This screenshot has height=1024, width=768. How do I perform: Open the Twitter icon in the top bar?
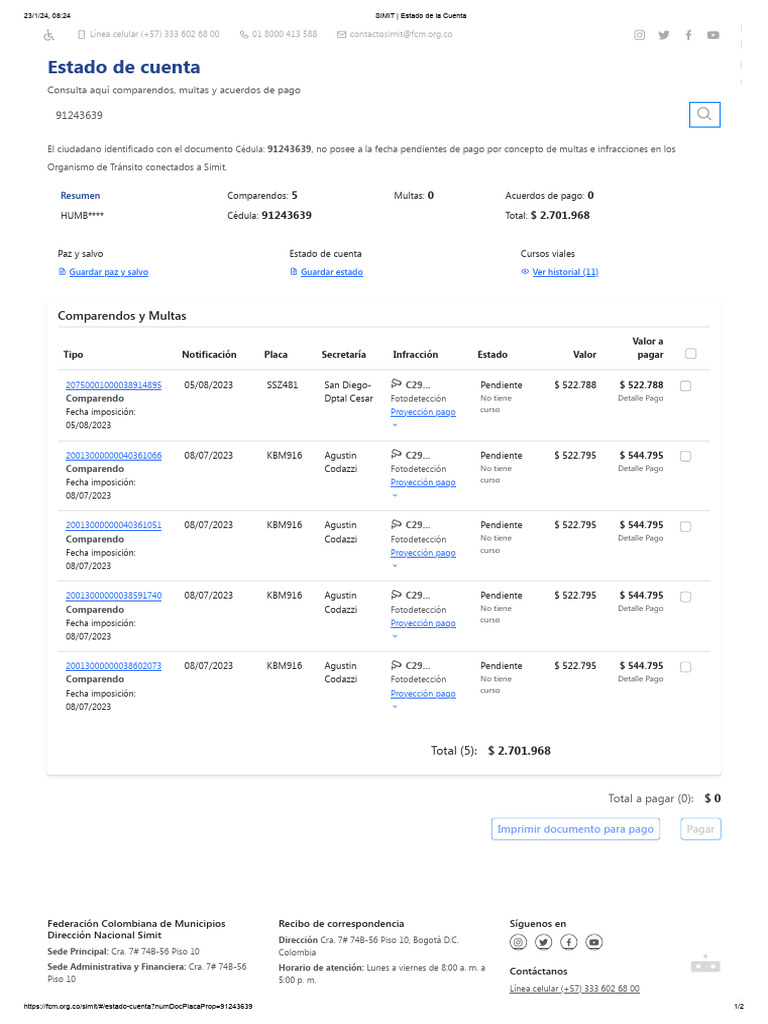[x=664, y=35]
